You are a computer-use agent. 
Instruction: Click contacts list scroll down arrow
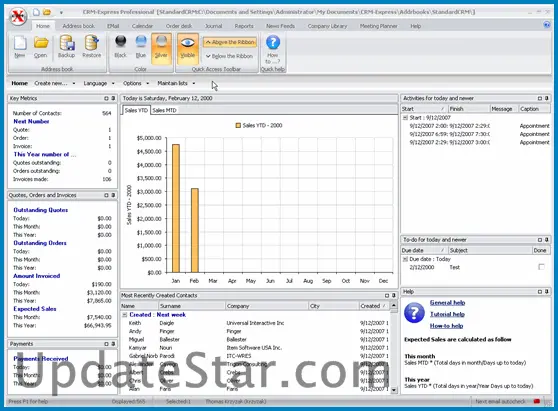click(x=394, y=390)
